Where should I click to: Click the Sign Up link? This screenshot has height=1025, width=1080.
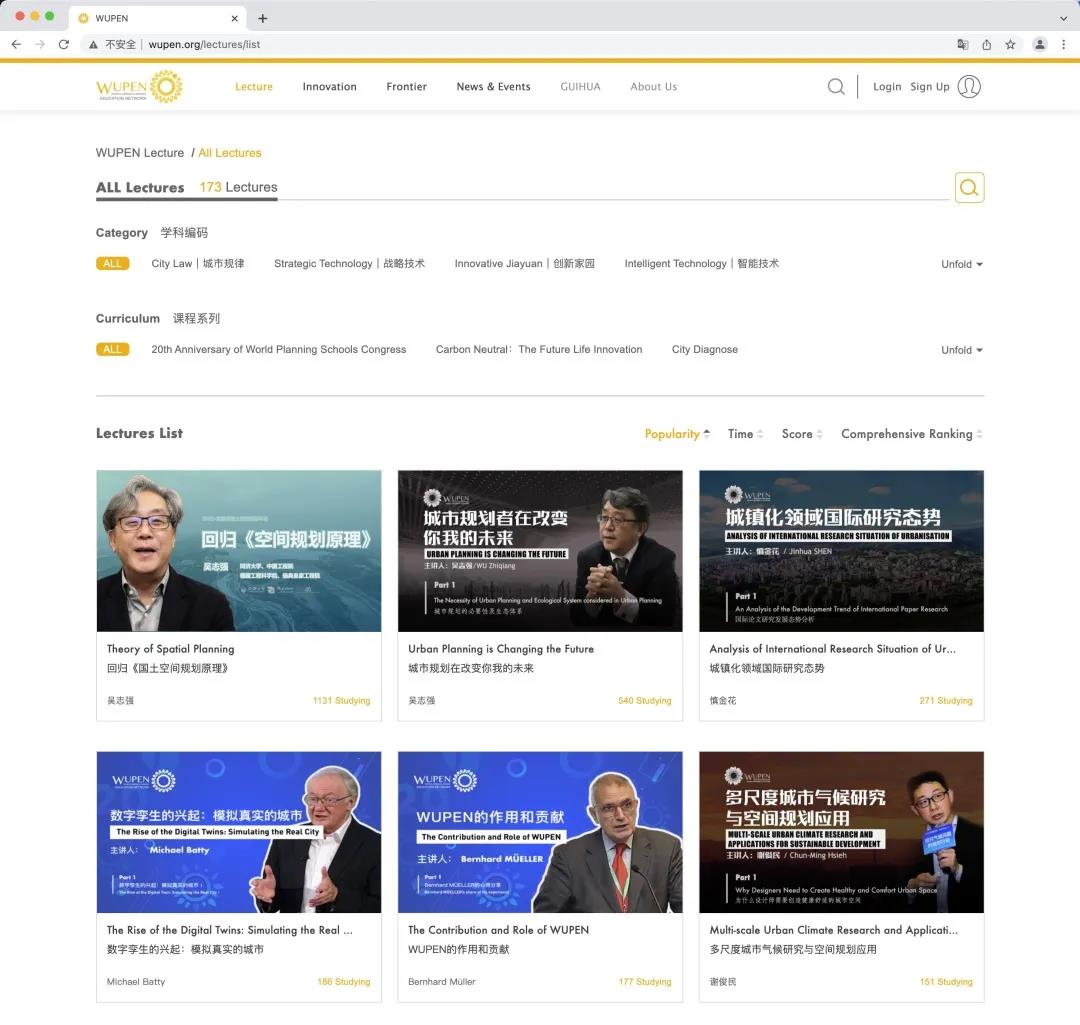[x=929, y=87]
